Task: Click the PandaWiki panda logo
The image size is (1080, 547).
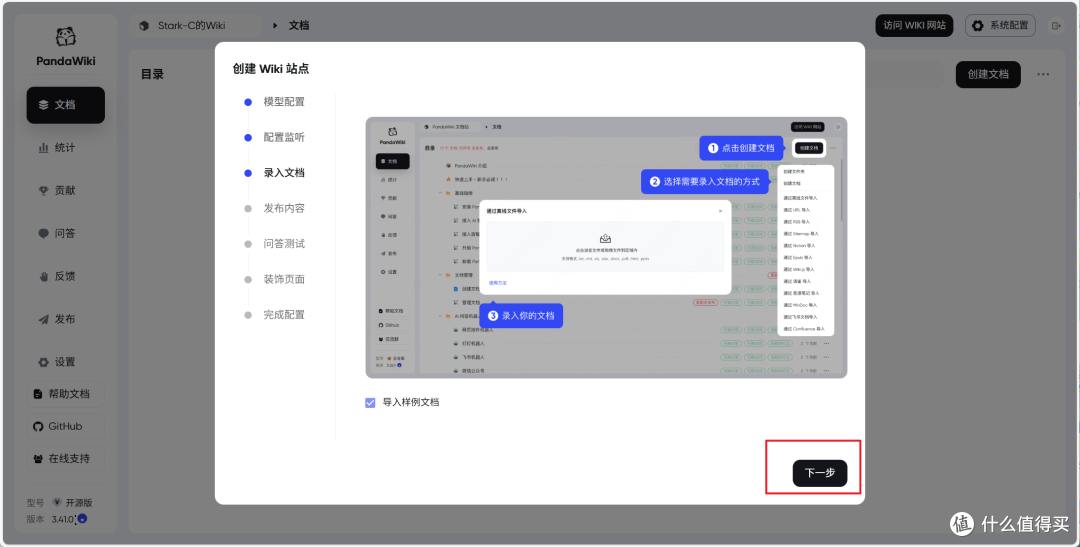Action: 65,37
